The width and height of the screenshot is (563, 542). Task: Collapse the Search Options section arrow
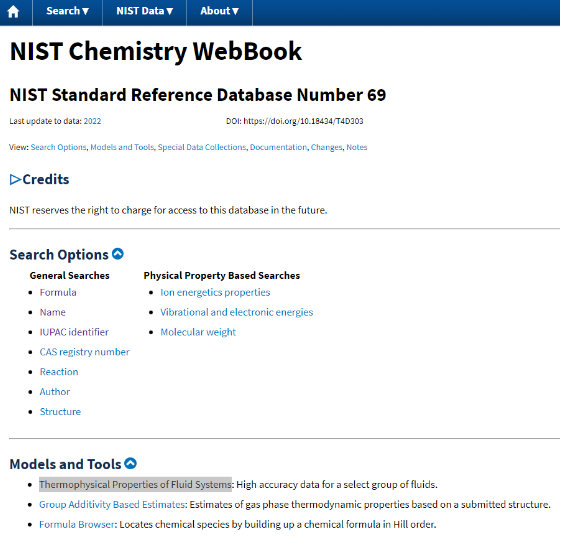pos(118,254)
